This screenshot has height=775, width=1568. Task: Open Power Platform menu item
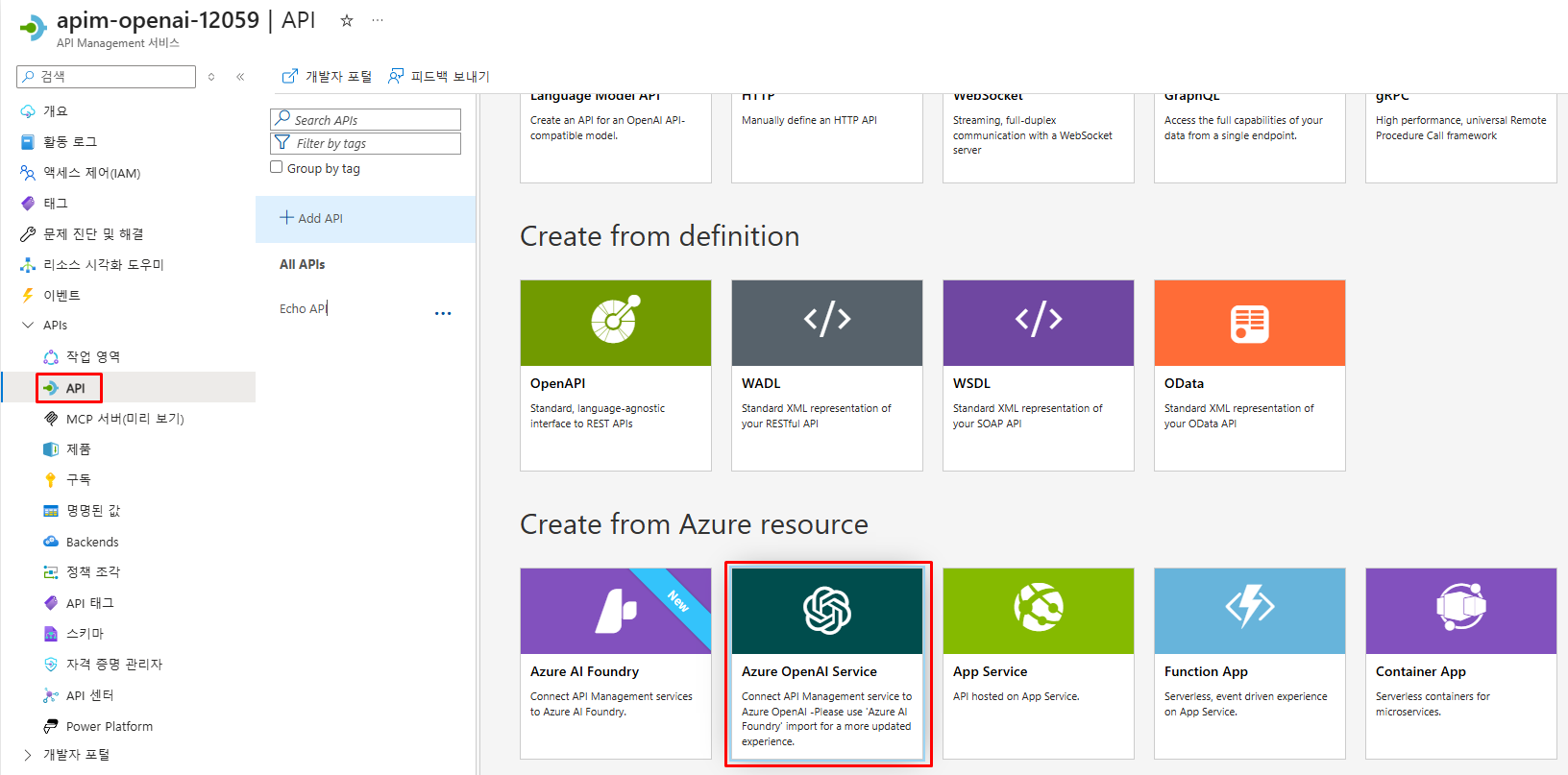coord(109,726)
